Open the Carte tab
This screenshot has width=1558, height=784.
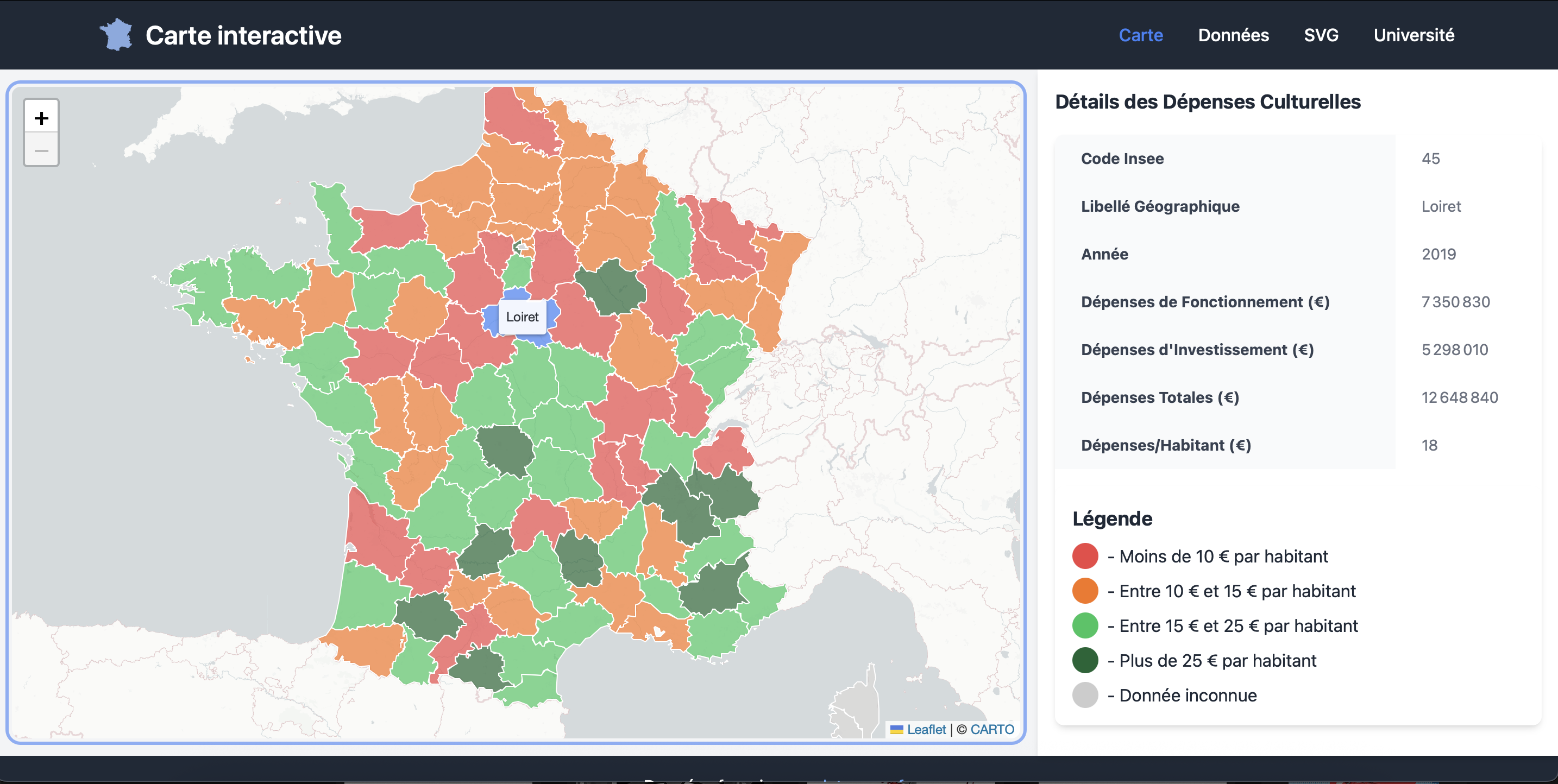click(1140, 35)
